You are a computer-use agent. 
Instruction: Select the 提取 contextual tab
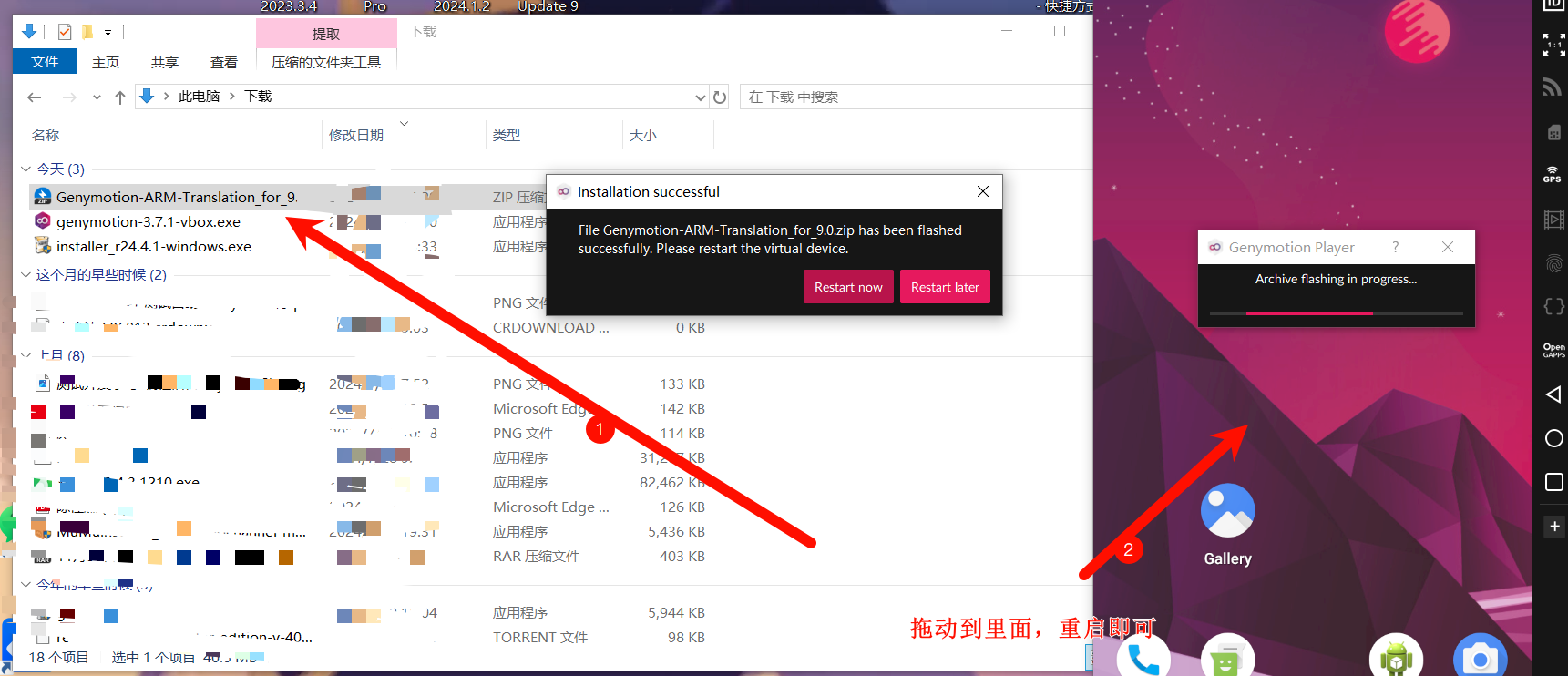click(326, 34)
